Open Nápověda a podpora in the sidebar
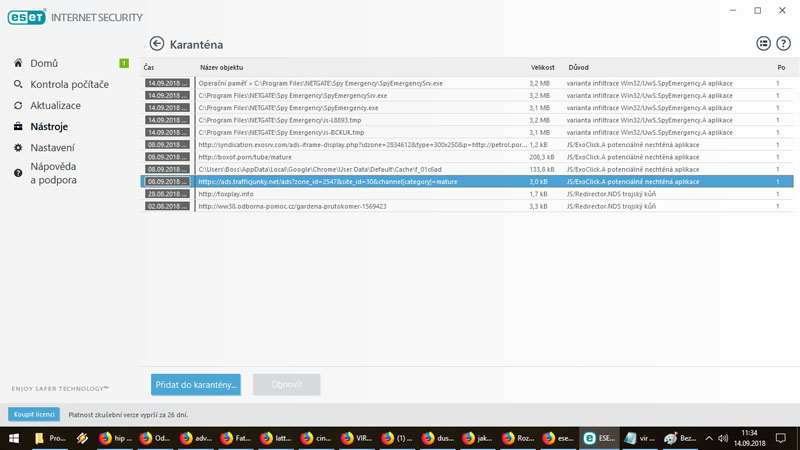 tap(53, 173)
